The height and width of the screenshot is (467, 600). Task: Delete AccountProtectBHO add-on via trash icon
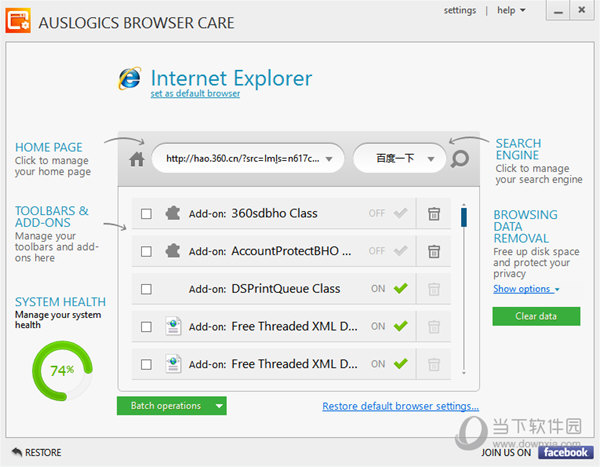(x=434, y=251)
